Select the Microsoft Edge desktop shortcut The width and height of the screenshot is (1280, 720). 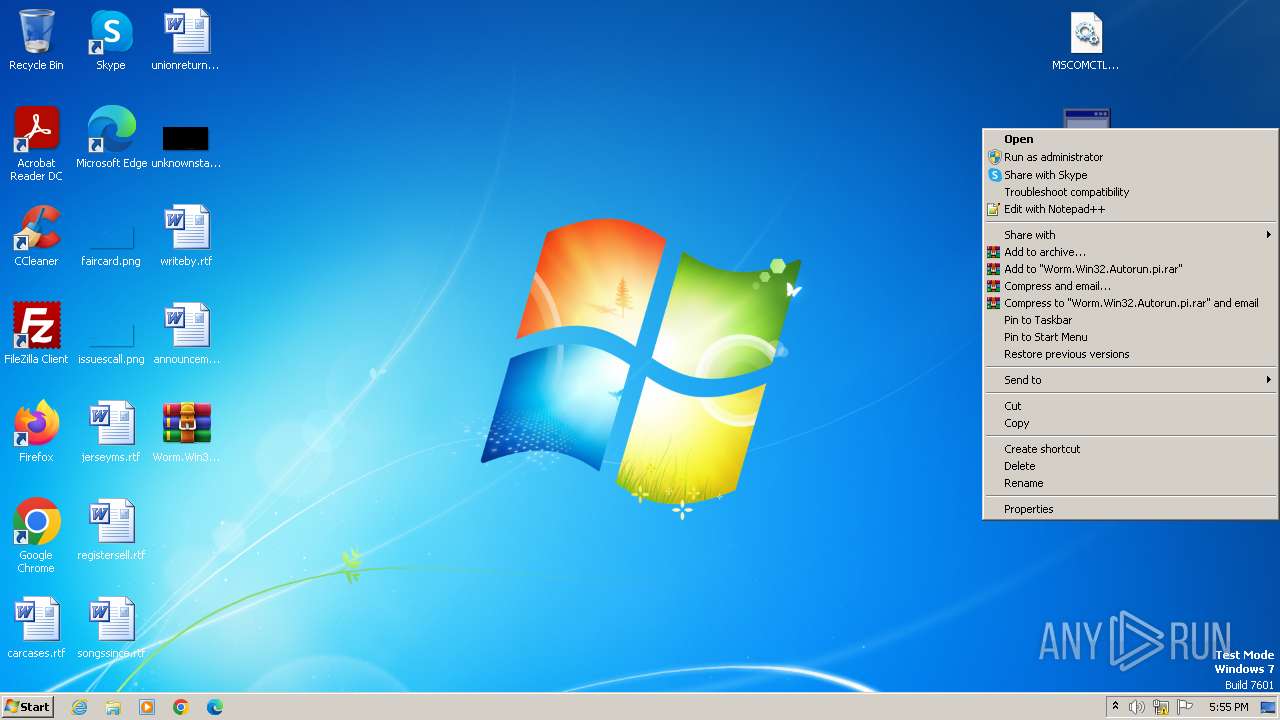(x=111, y=138)
